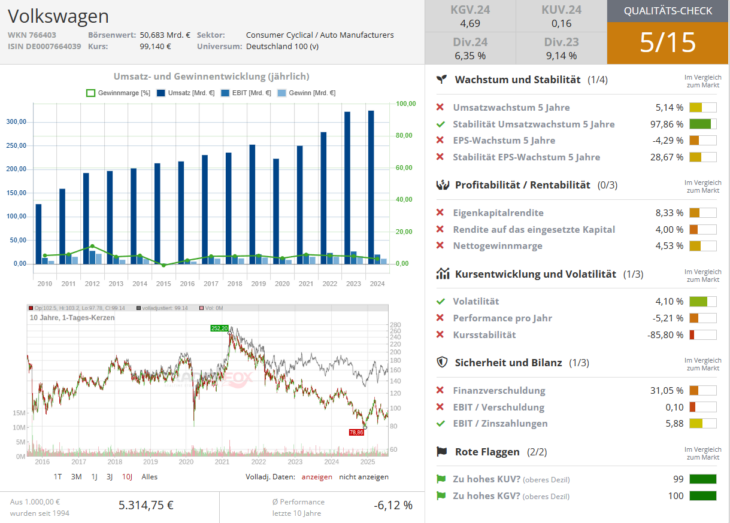
Task: Open the Umsatzwachstum 5 Jahre metric
Action: click(x=511, y=107)
